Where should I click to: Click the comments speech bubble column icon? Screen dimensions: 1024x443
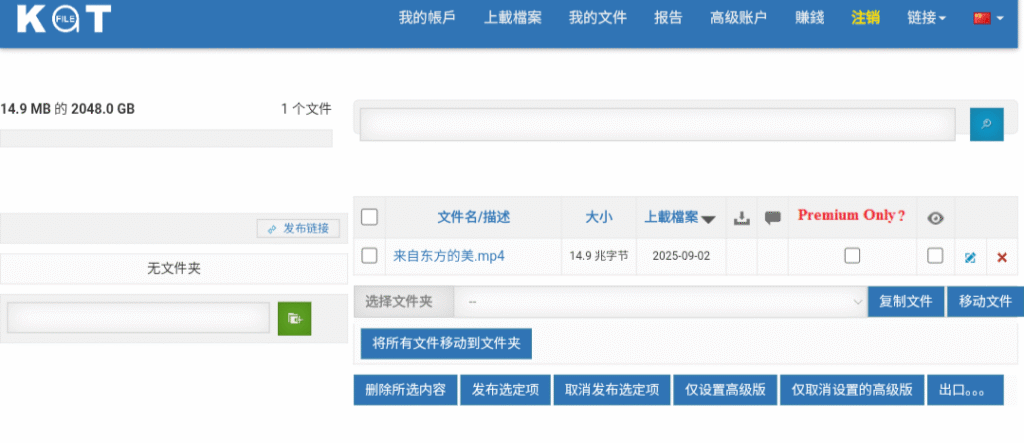[x=772, y=217]
